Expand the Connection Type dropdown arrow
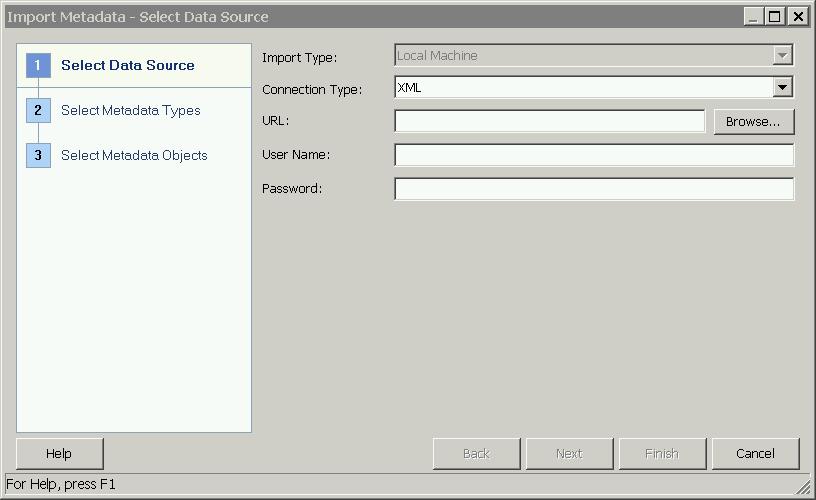The width and height of the screenshot is (816, 500). (783, 88)
